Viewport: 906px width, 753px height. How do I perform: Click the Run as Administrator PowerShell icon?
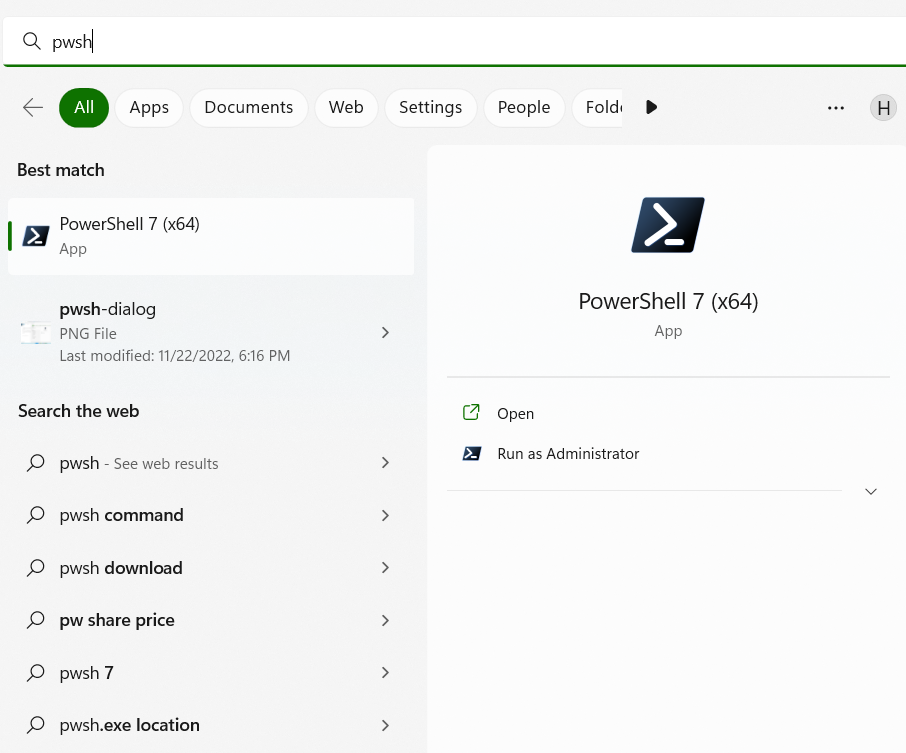tap(471, 454)
